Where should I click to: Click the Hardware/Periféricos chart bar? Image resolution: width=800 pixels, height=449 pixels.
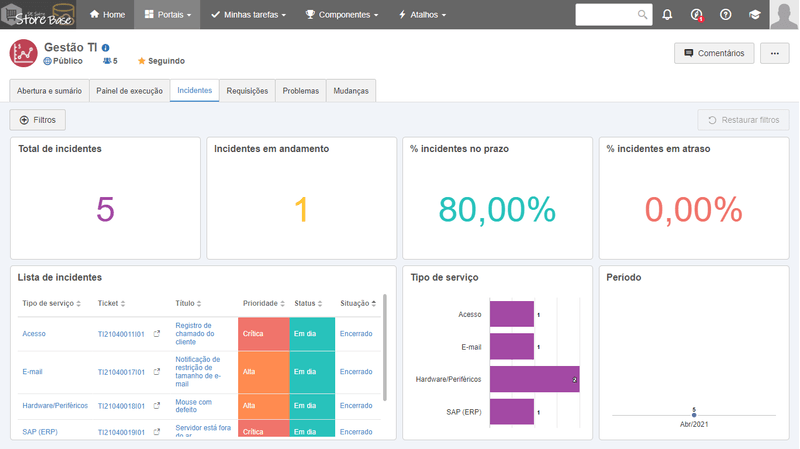pyautogui.click(x=535, y=379)
